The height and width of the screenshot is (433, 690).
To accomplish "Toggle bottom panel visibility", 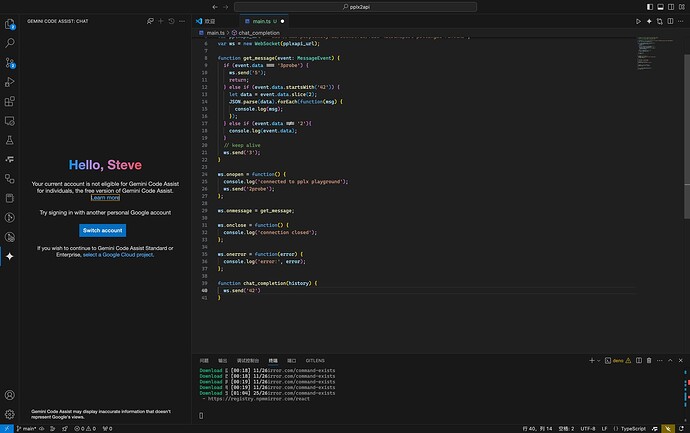I will [660, 7].
